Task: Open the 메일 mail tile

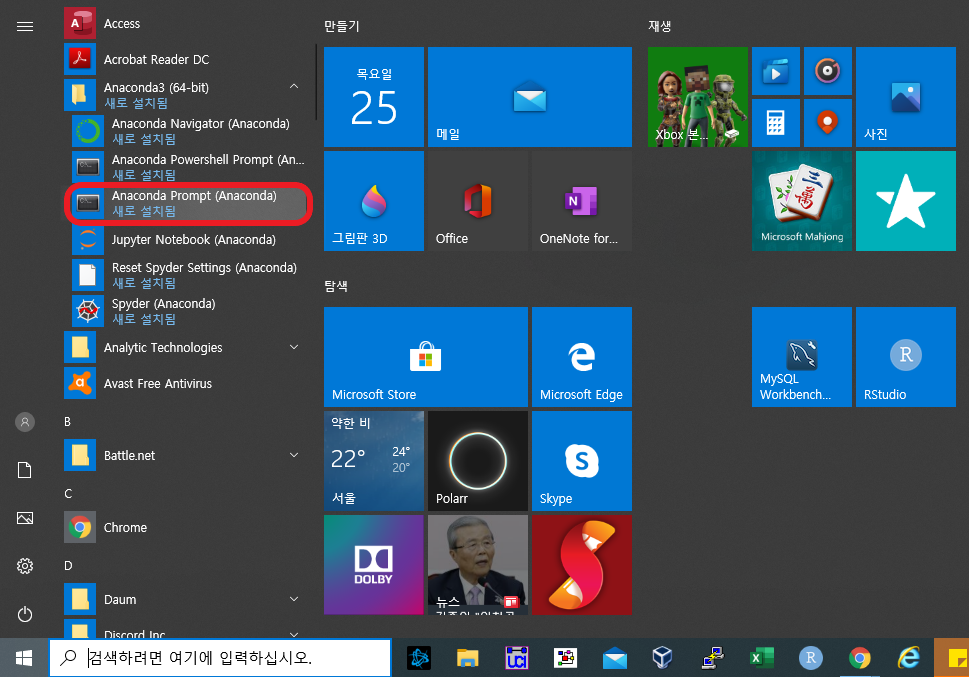Action: 530,97
